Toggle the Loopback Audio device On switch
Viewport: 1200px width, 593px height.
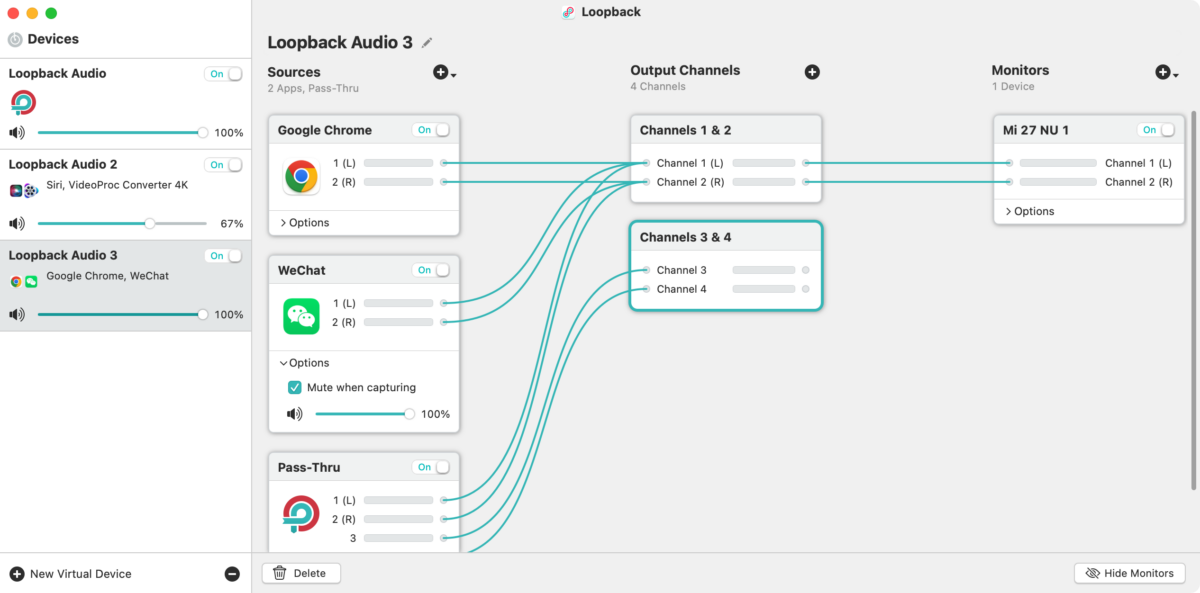(224, 74)
